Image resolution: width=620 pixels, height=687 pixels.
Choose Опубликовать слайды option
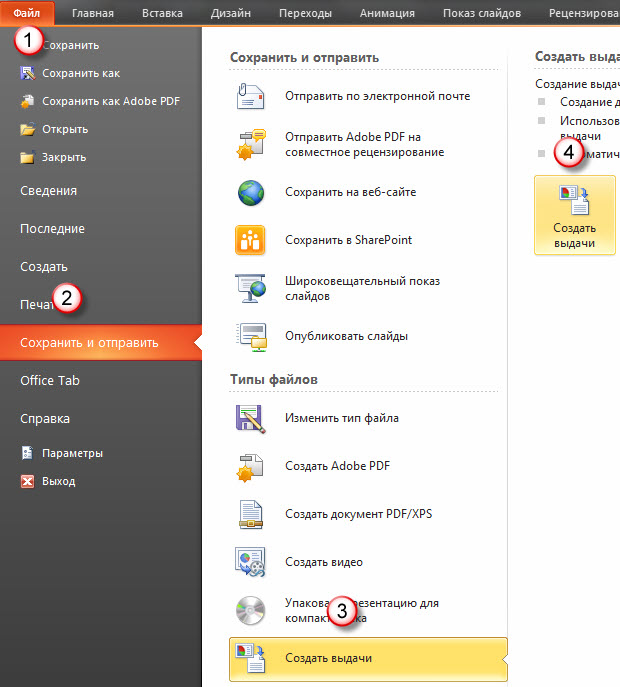pyautogui.click(x=347, y=336)
